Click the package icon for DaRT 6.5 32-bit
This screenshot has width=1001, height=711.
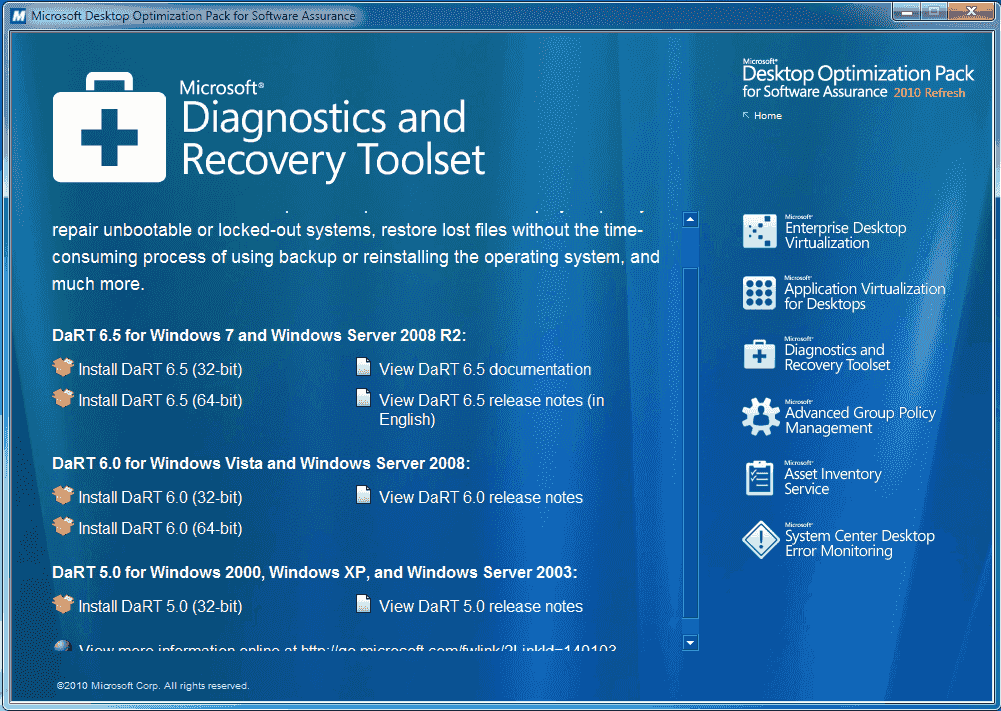coord(63,368)
